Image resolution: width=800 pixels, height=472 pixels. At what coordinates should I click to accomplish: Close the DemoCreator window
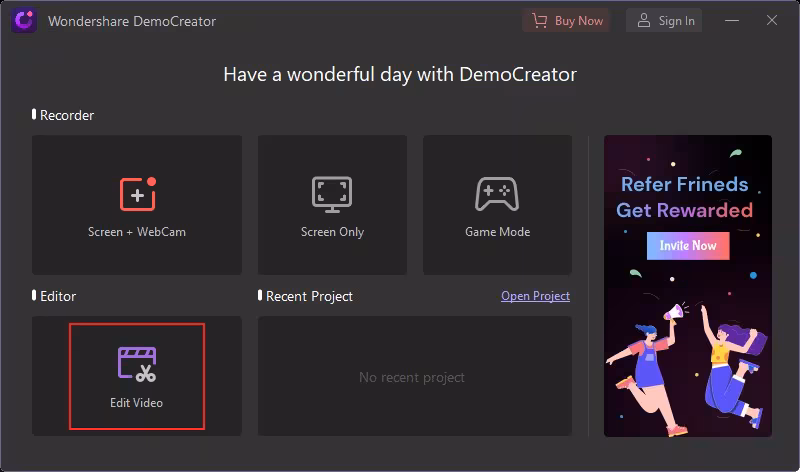pos(771,20)
